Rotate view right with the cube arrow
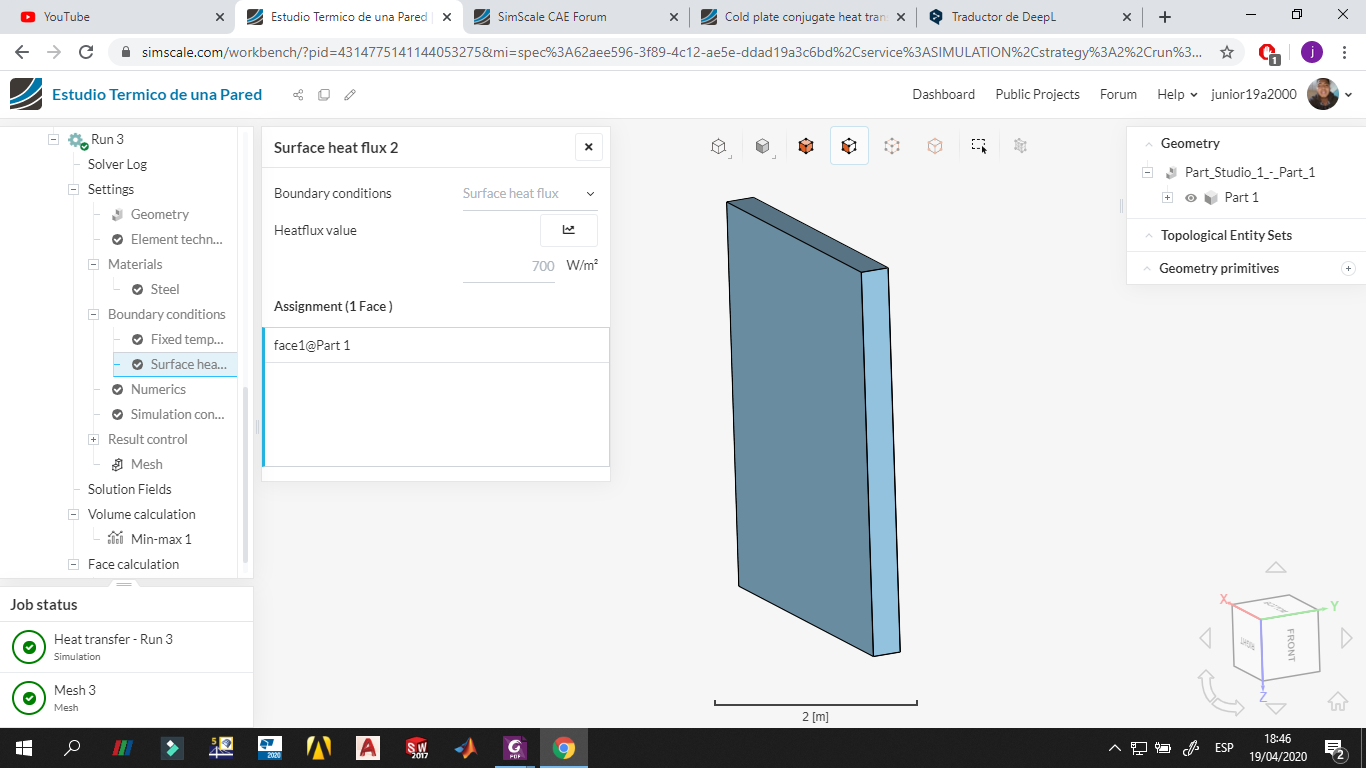Viewport: 1366px width, 768px height. [x=1346, y=638]
